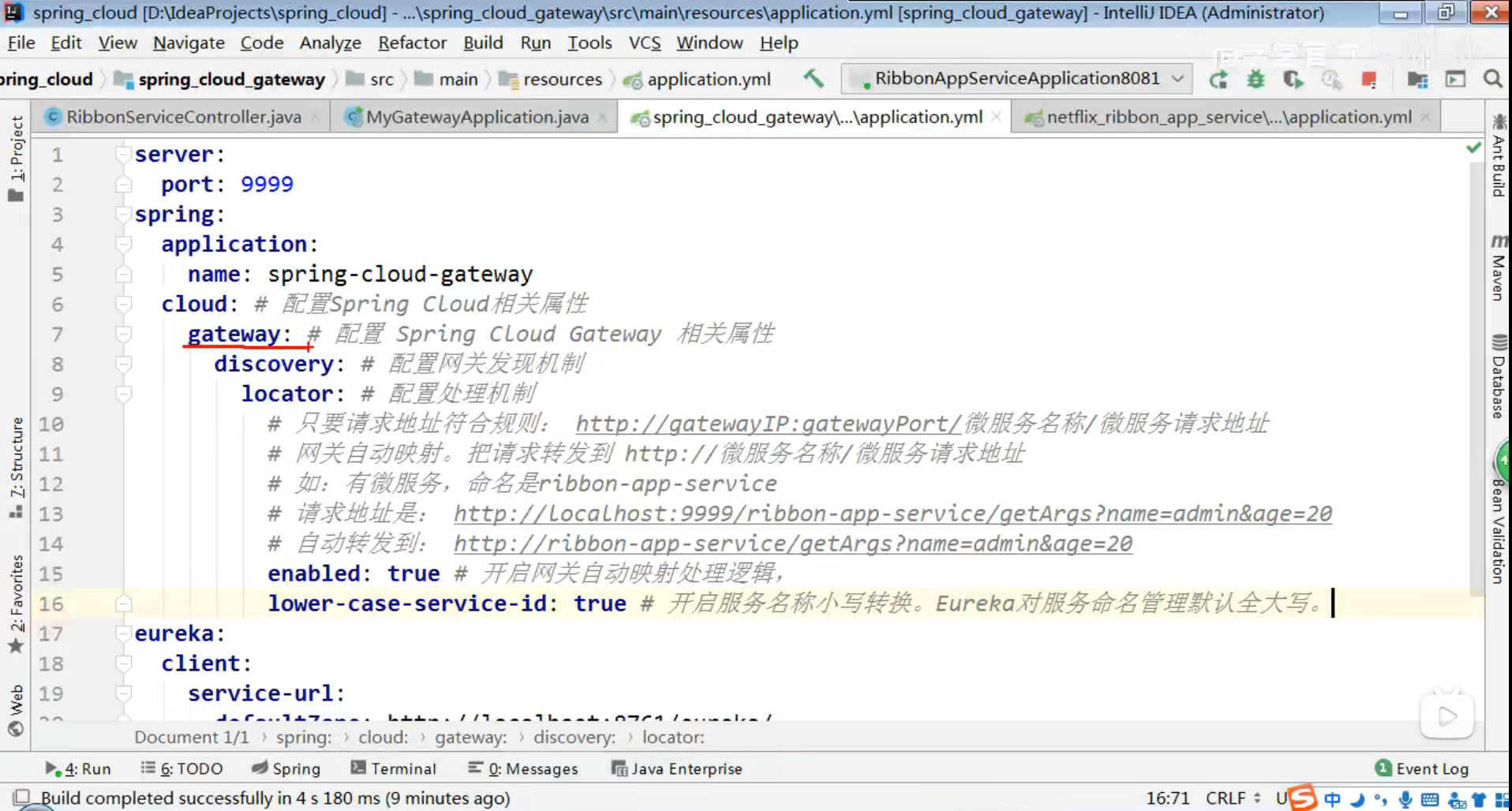
Task: Toggle tool window bars via status bar icon
Action: point(21,798)
